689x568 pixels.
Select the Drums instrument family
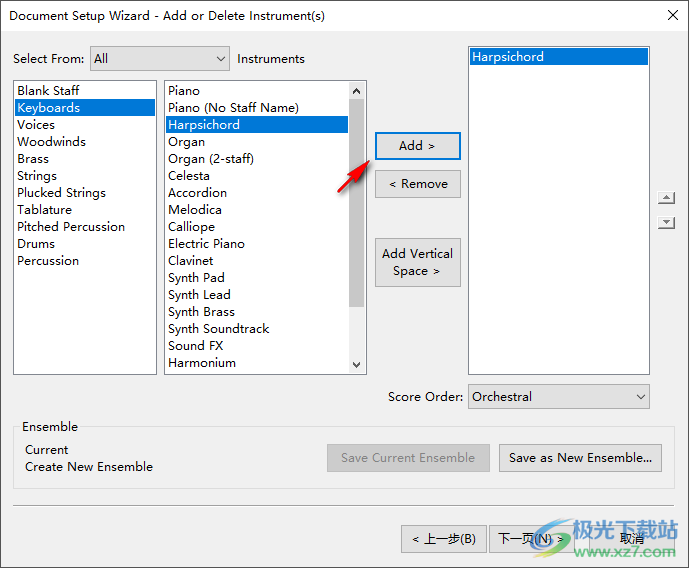(36, 244)
